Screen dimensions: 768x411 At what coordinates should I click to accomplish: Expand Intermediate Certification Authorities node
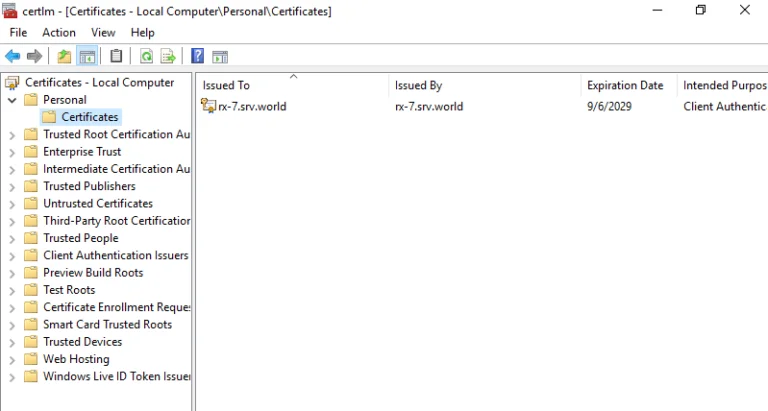(12, 169)
